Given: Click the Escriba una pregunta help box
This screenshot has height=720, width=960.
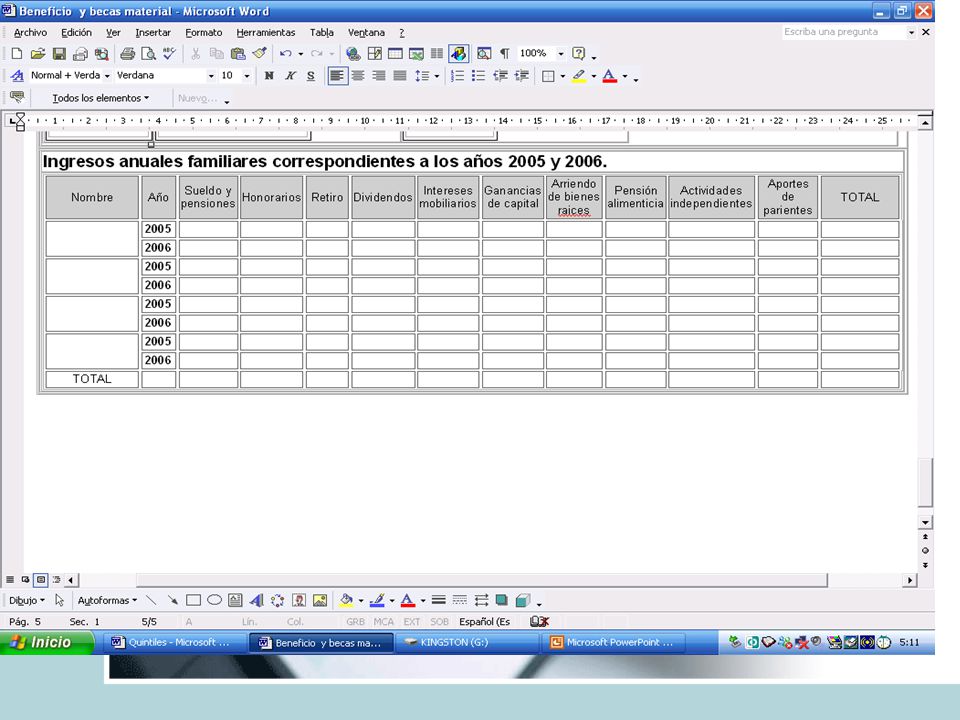Looking at the screenshot, I should pyautogui.click(x=844, y=32).
